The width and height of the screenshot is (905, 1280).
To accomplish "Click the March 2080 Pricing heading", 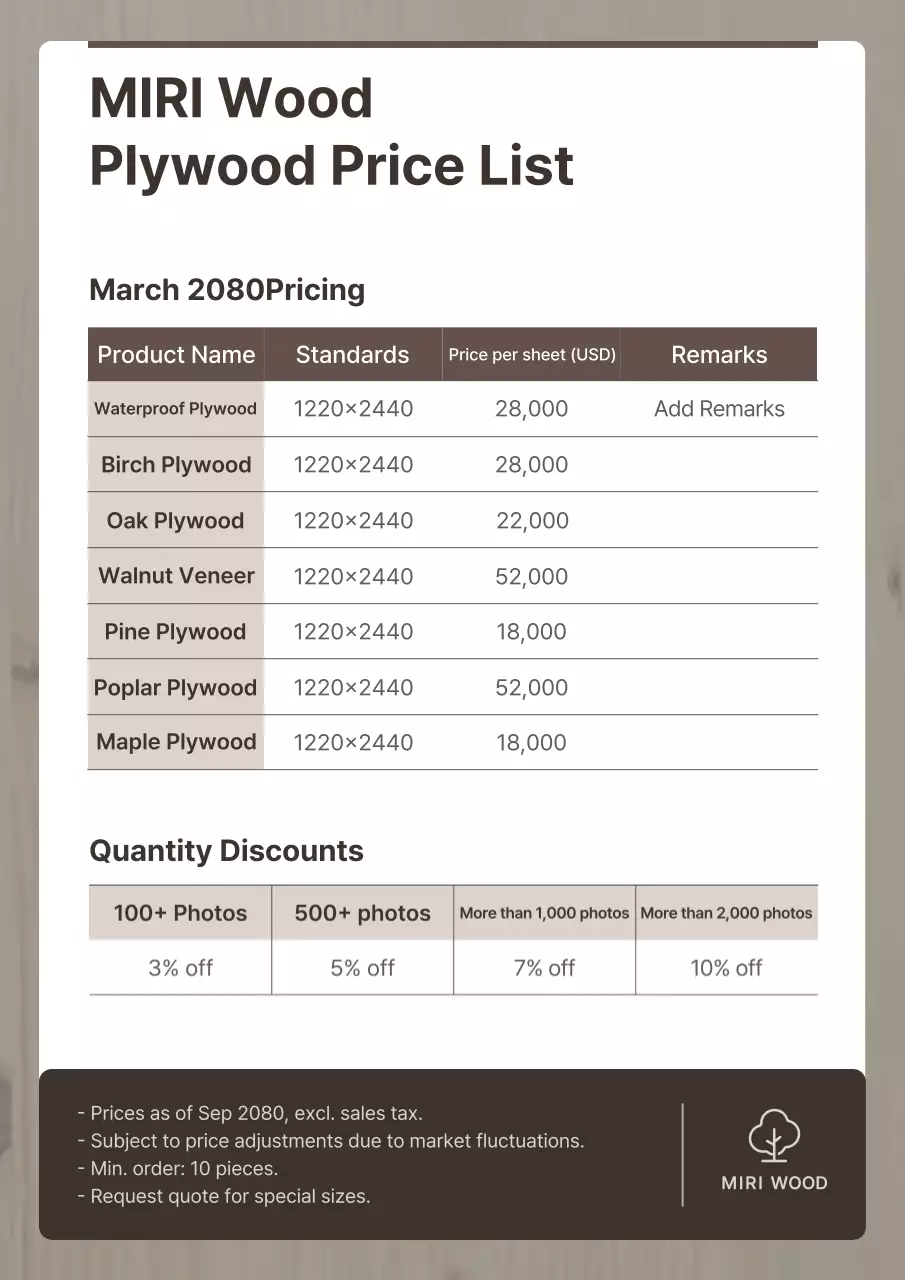I will click(x=227, y=290).
